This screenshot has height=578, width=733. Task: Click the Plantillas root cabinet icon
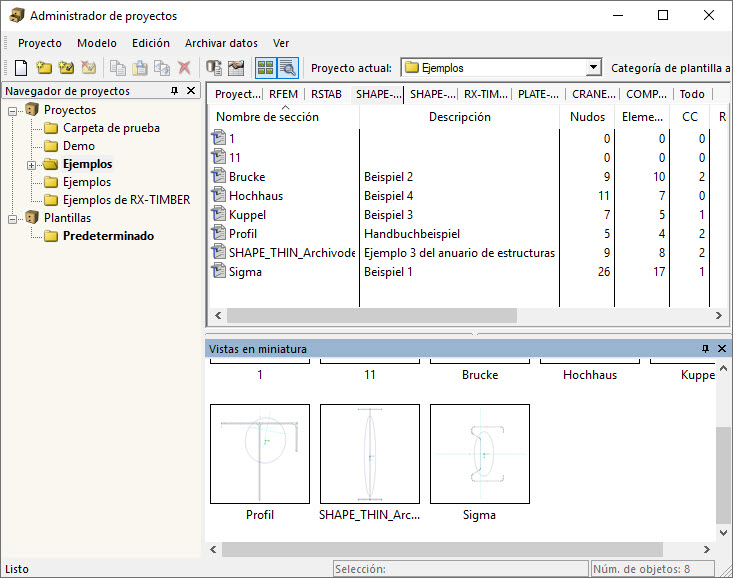[x=32, y=218]
